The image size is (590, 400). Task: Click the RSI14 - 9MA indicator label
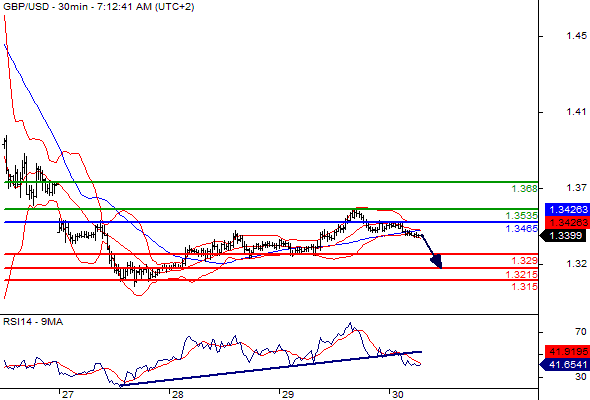[x=33, y=322]
